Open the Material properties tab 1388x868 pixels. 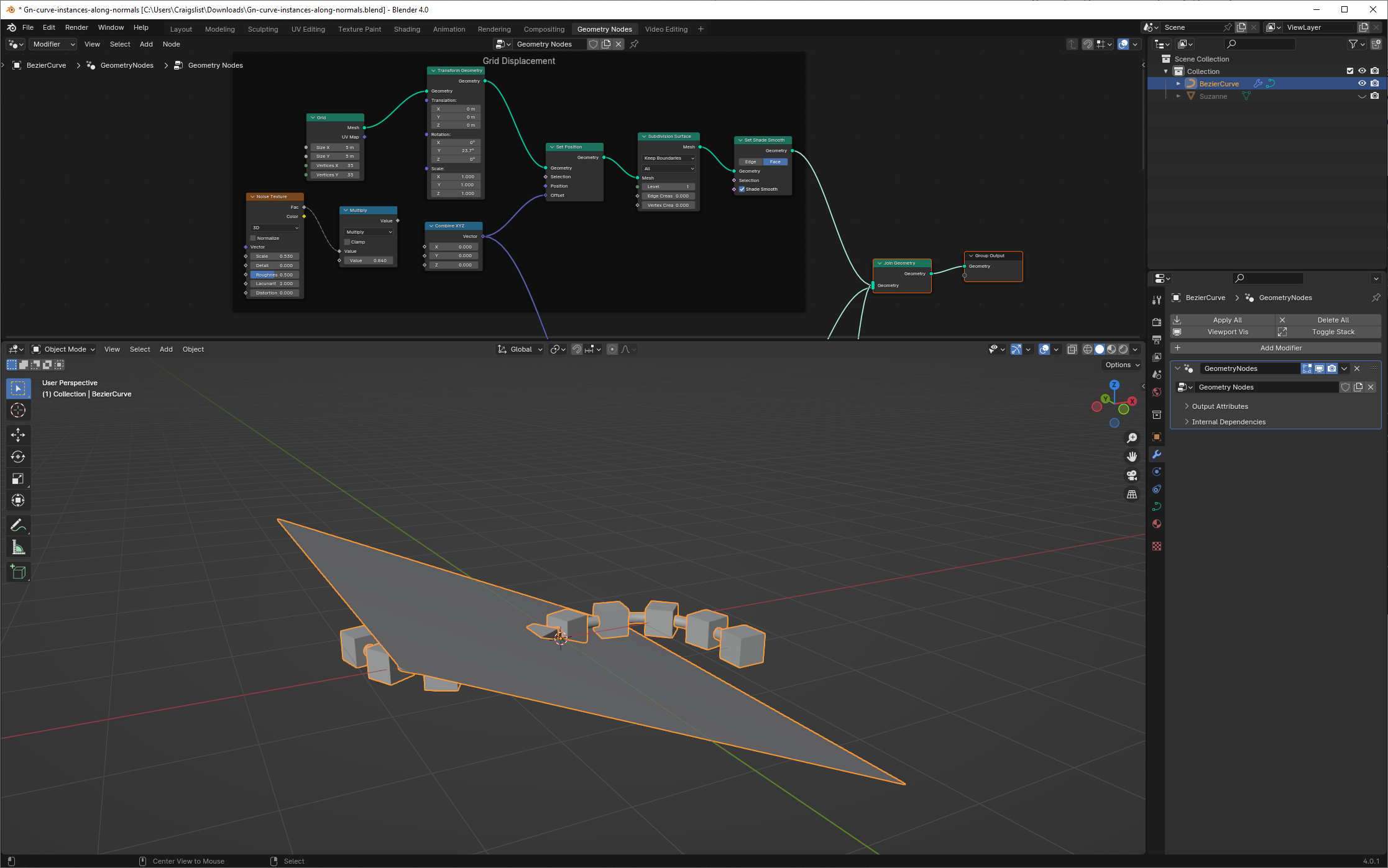(1157, 524)
